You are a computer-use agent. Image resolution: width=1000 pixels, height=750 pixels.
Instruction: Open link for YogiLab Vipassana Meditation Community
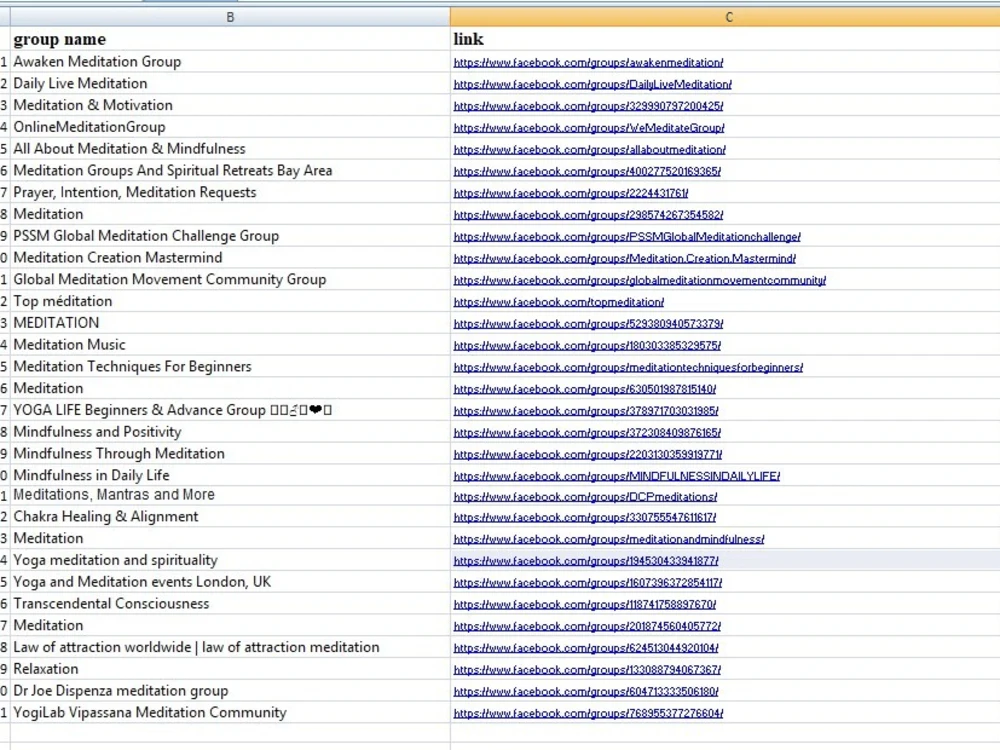[x=588, y=713]
